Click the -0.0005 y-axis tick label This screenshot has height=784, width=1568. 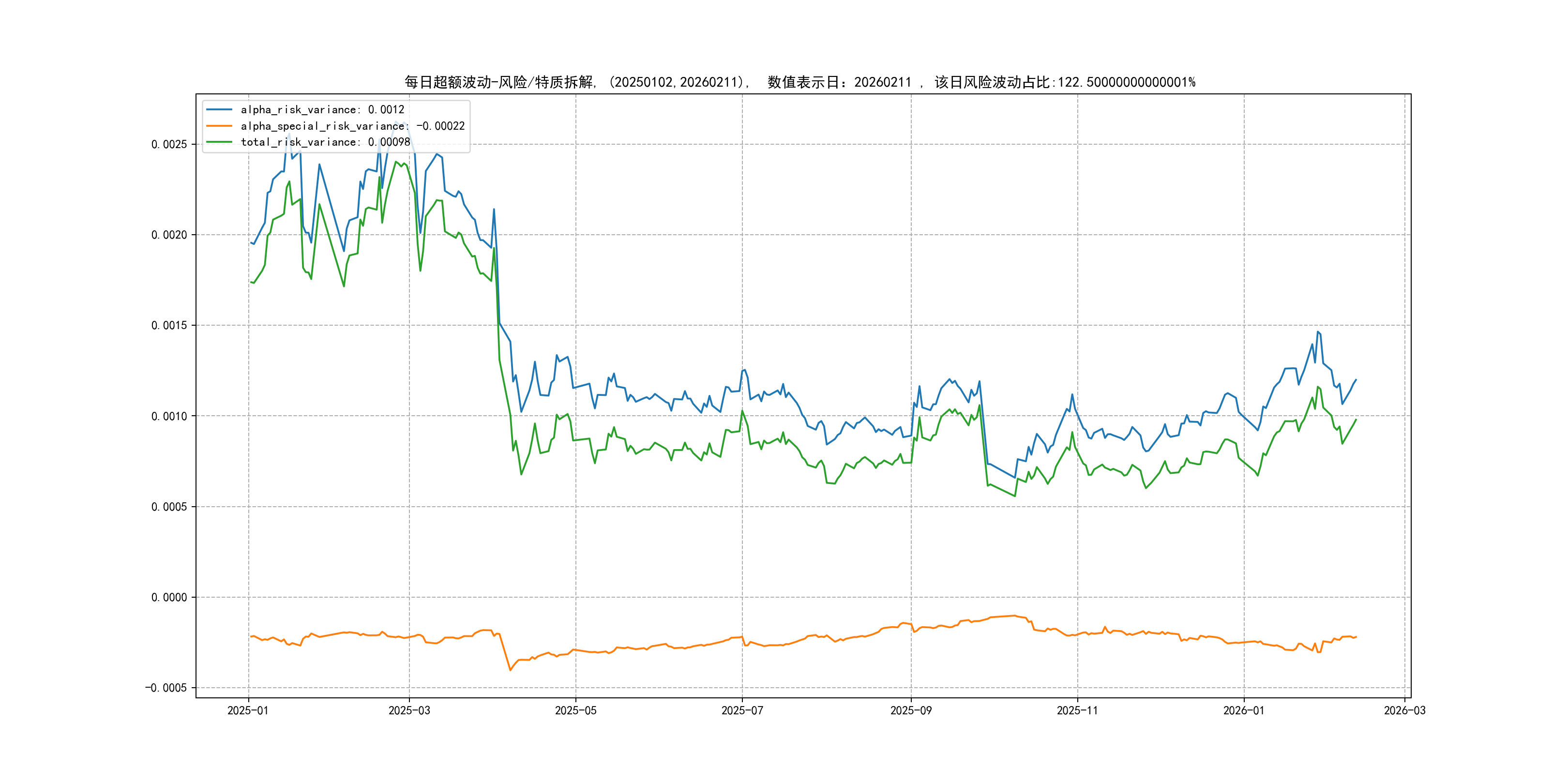point(166,688)
